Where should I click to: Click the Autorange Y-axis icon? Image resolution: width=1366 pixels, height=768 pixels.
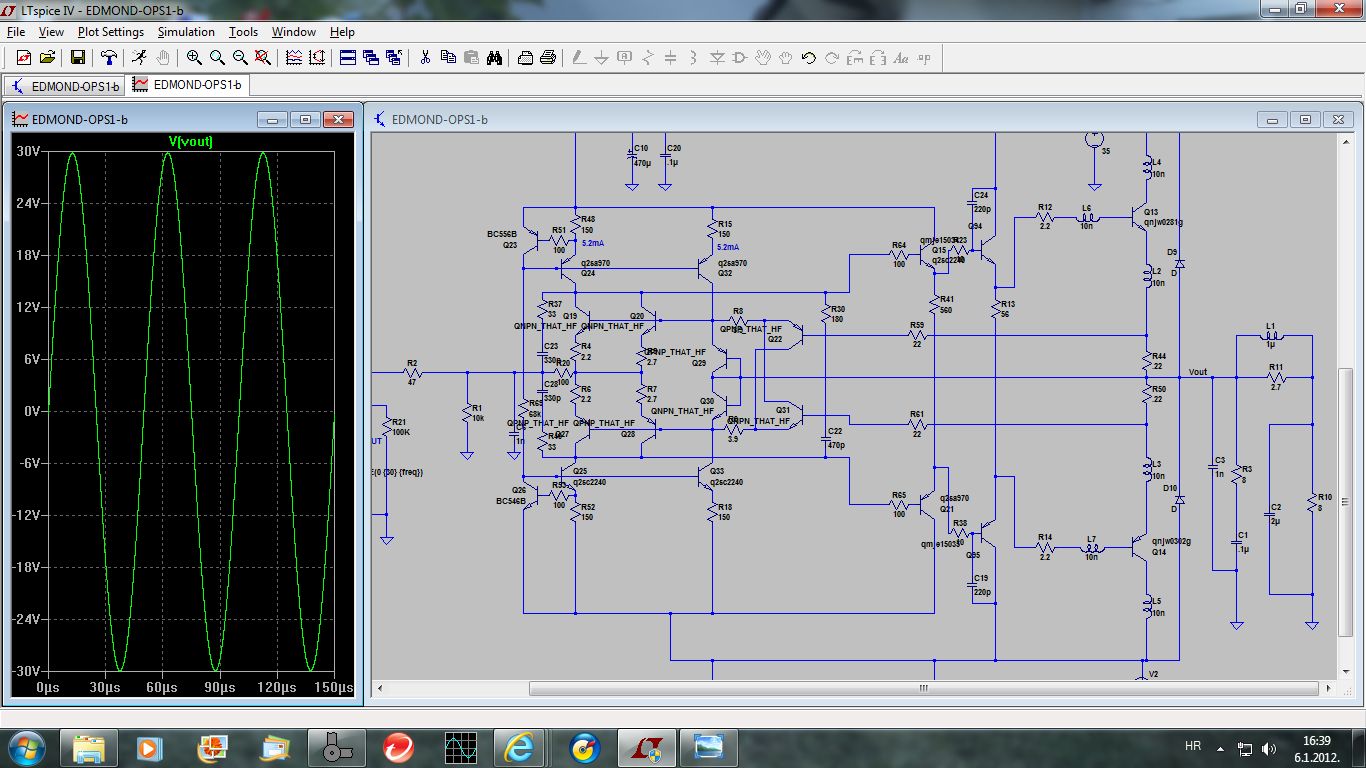[317, 58]
